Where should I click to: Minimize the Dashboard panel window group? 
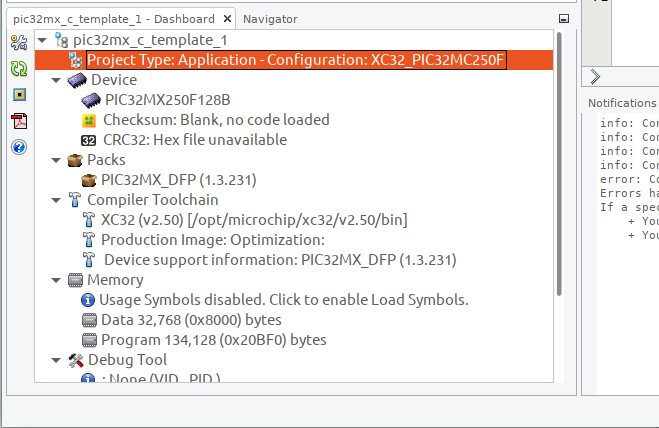point(564,19)
